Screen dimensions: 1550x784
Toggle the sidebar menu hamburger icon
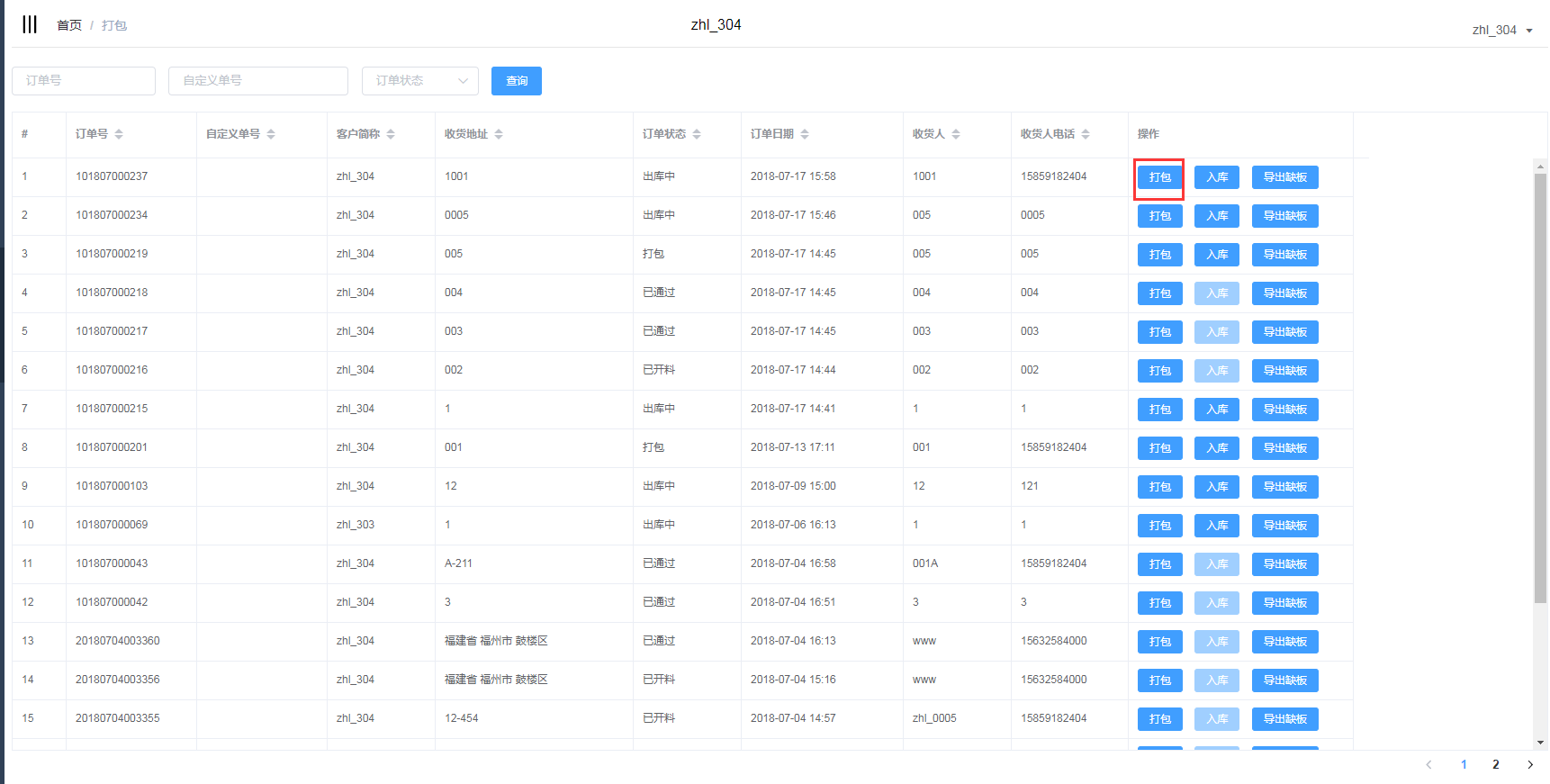click(30, 24)
